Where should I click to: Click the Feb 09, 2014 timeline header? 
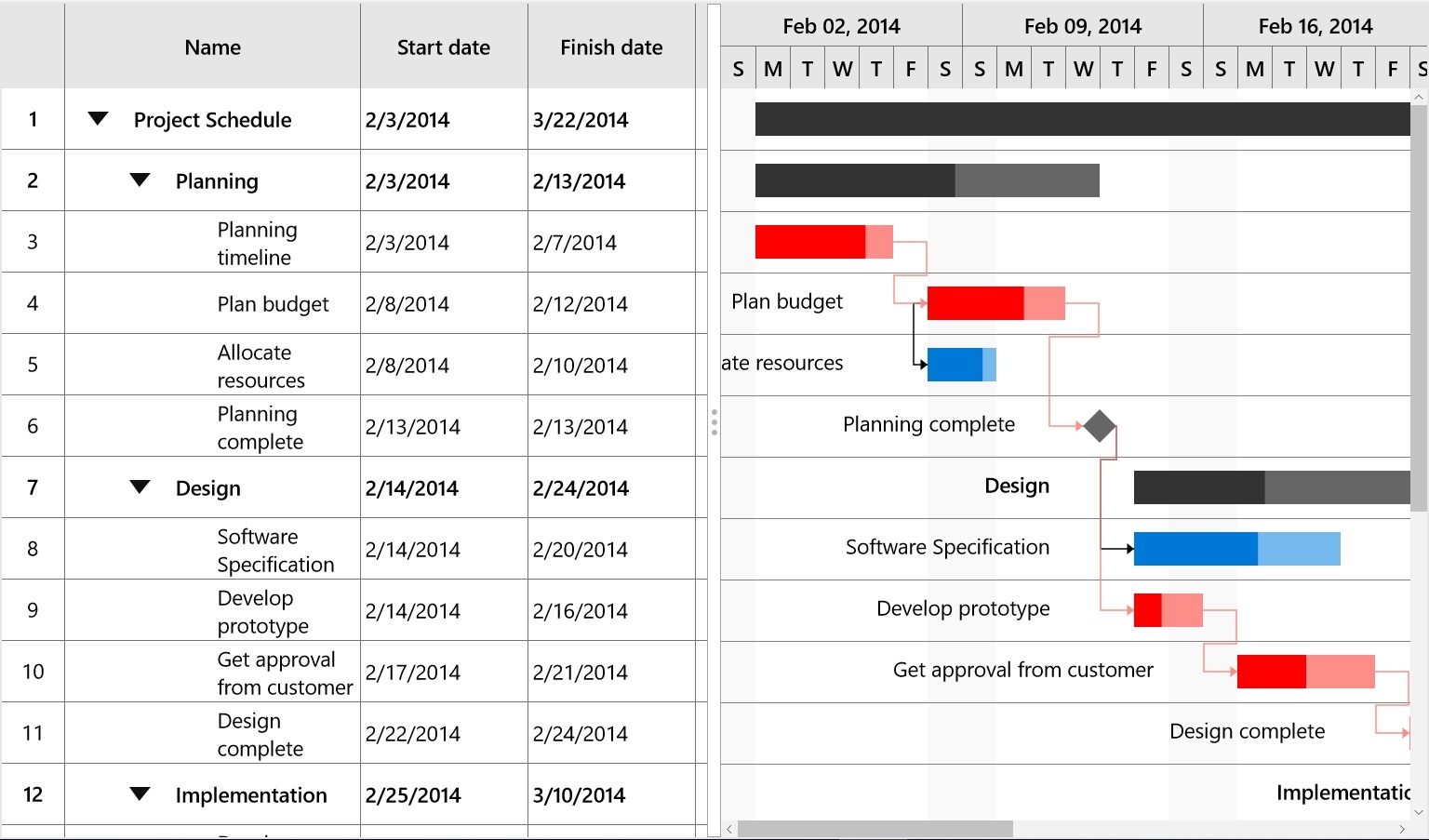coord(1083,25)
